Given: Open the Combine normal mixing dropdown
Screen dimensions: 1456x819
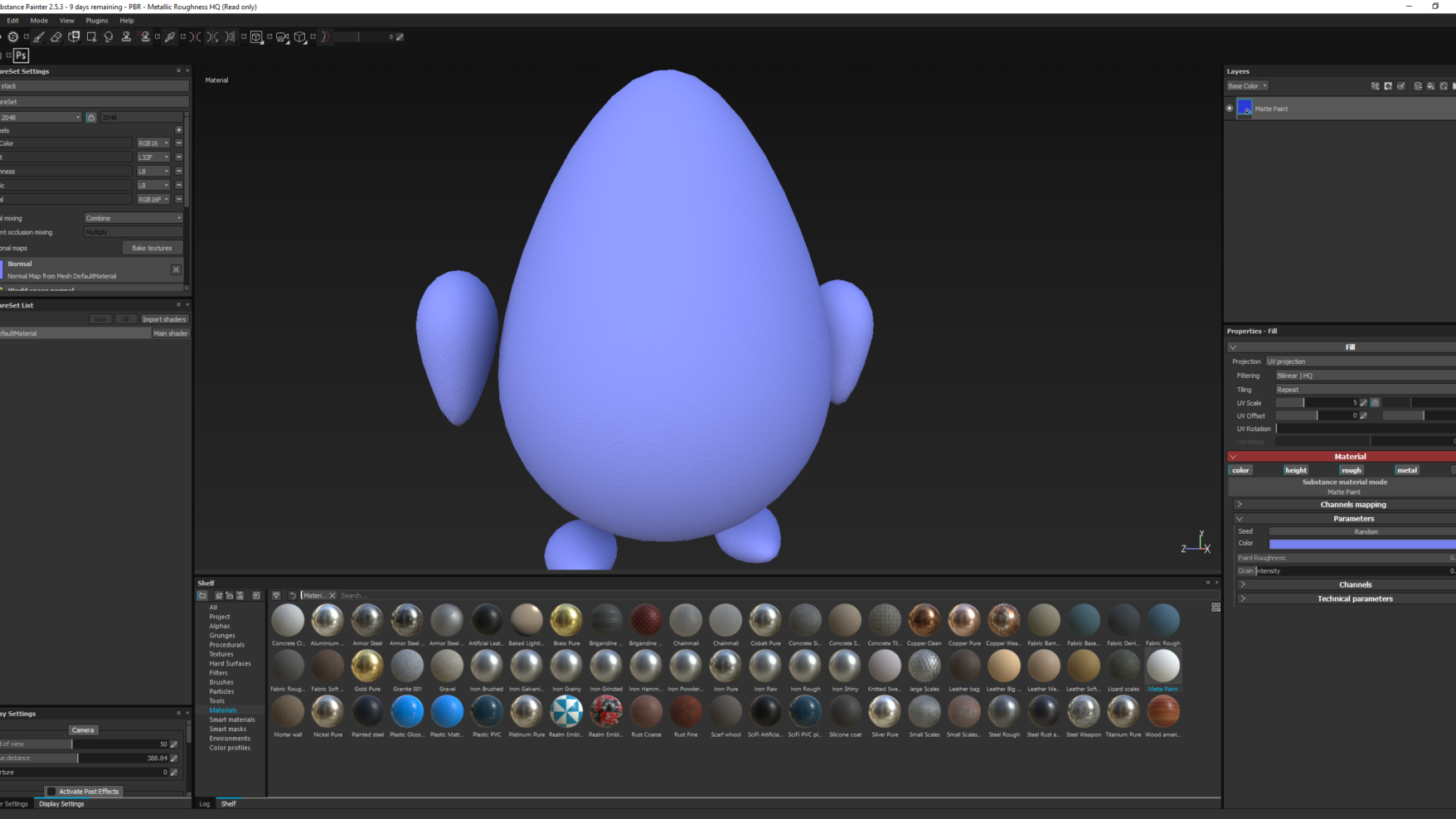Looking at the screenshot, I should pos(133,218).
